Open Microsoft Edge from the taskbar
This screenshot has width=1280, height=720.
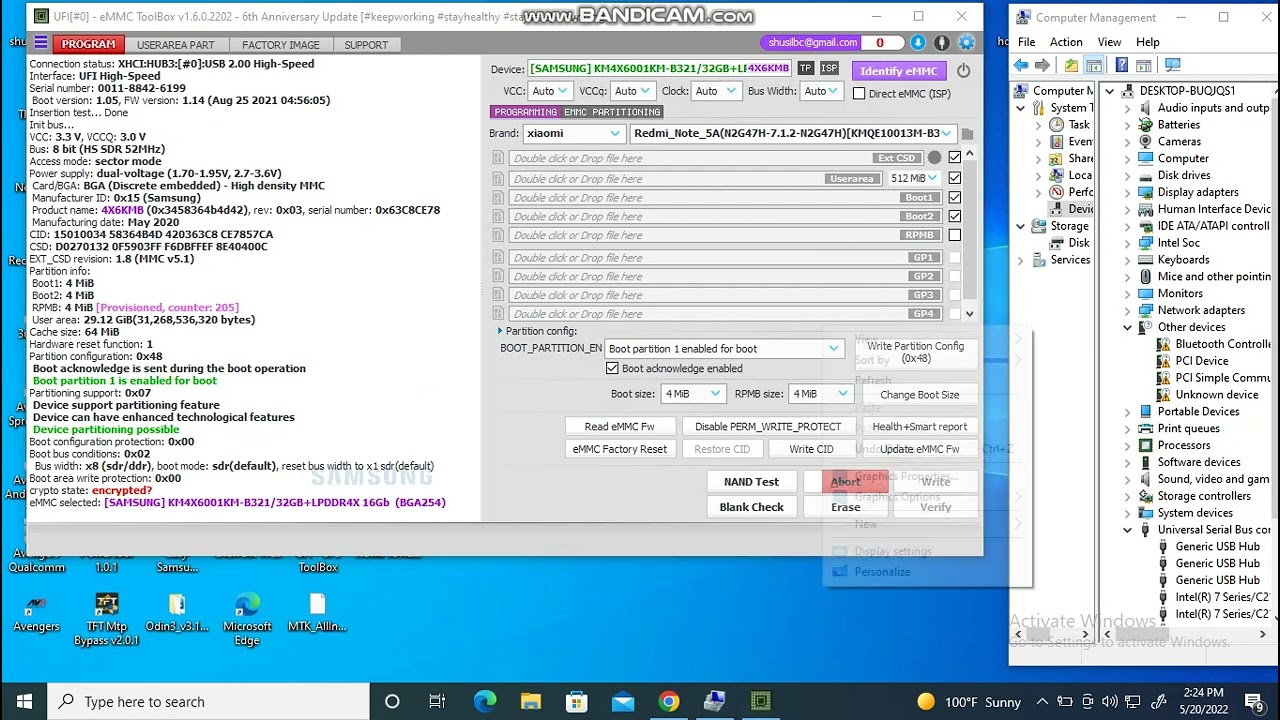click(484, 701)
